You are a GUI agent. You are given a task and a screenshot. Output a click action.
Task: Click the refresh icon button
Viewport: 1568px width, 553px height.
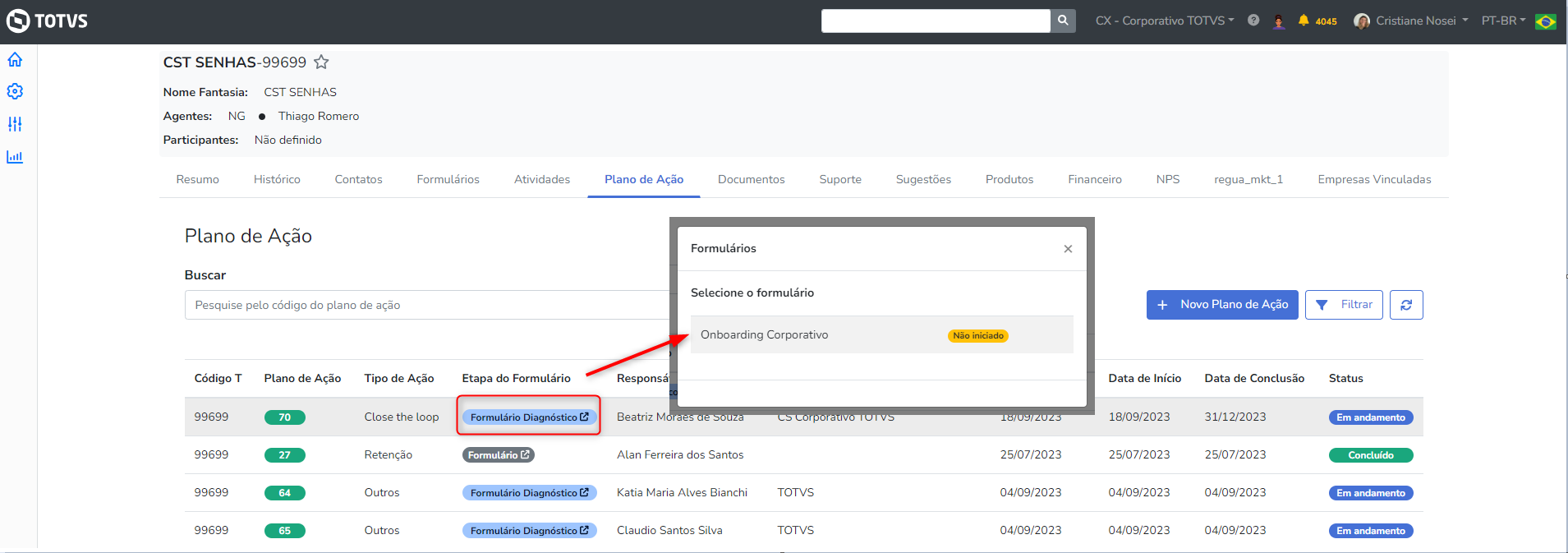pyautogui.click(x=1406, y=305)
